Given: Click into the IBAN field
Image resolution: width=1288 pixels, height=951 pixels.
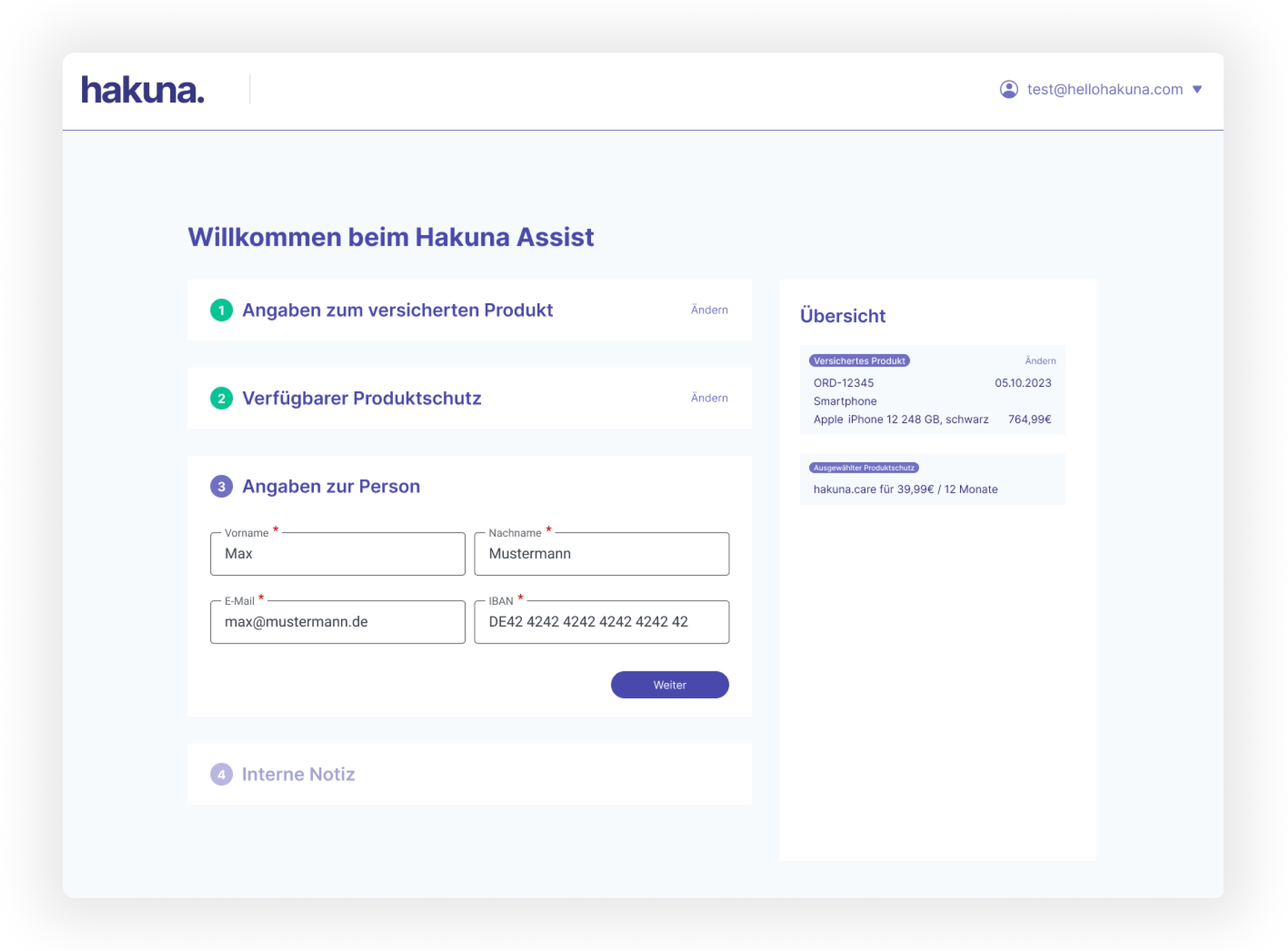Looking at the screenshot, I should [601, 621].
